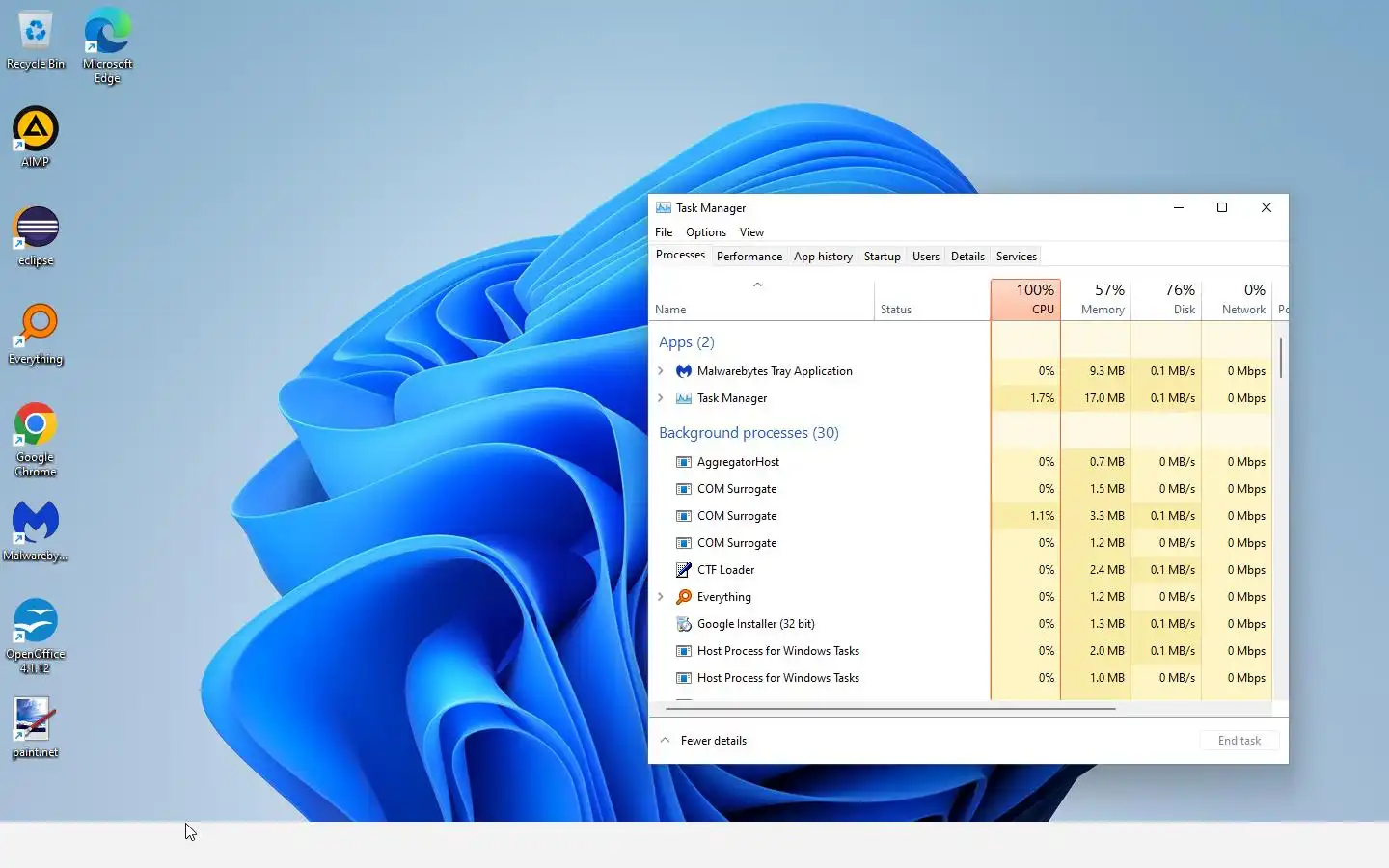
Task: Click the End task button
Action: click(x=1239, y=741)
